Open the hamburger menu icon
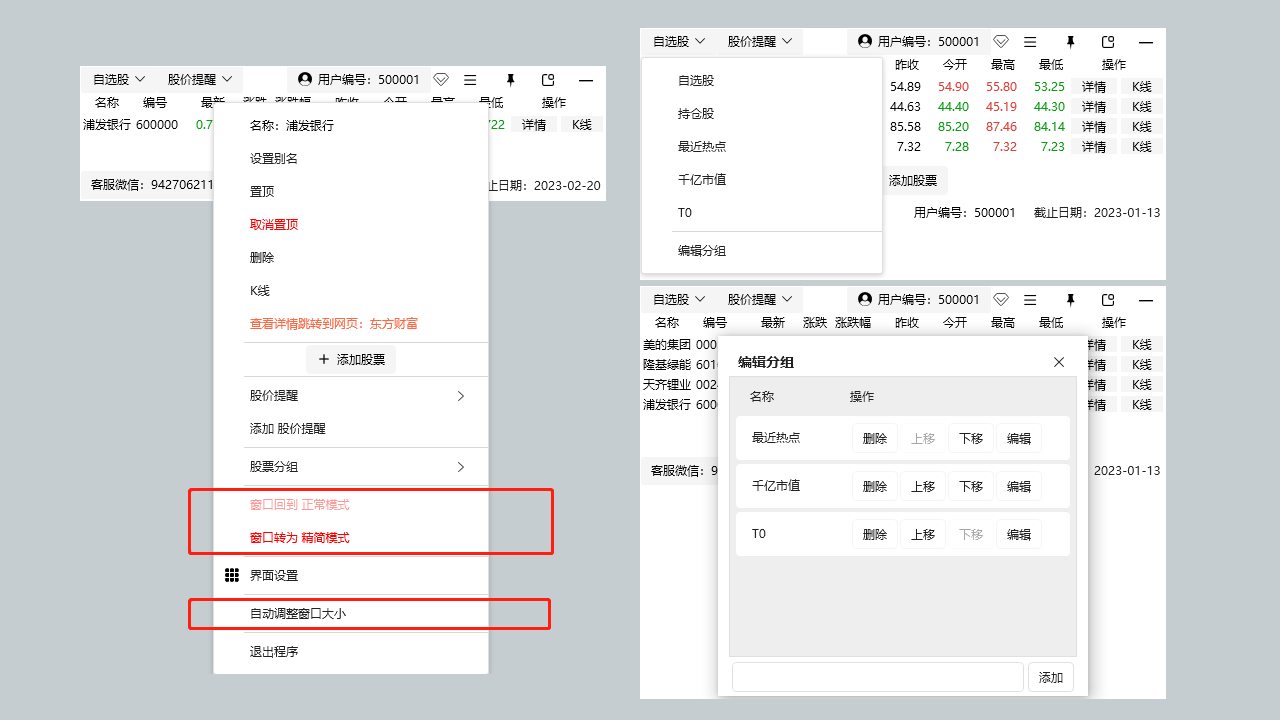This screenshot has height=720, width=1280. pyautogui.click(x=470, y=79)
